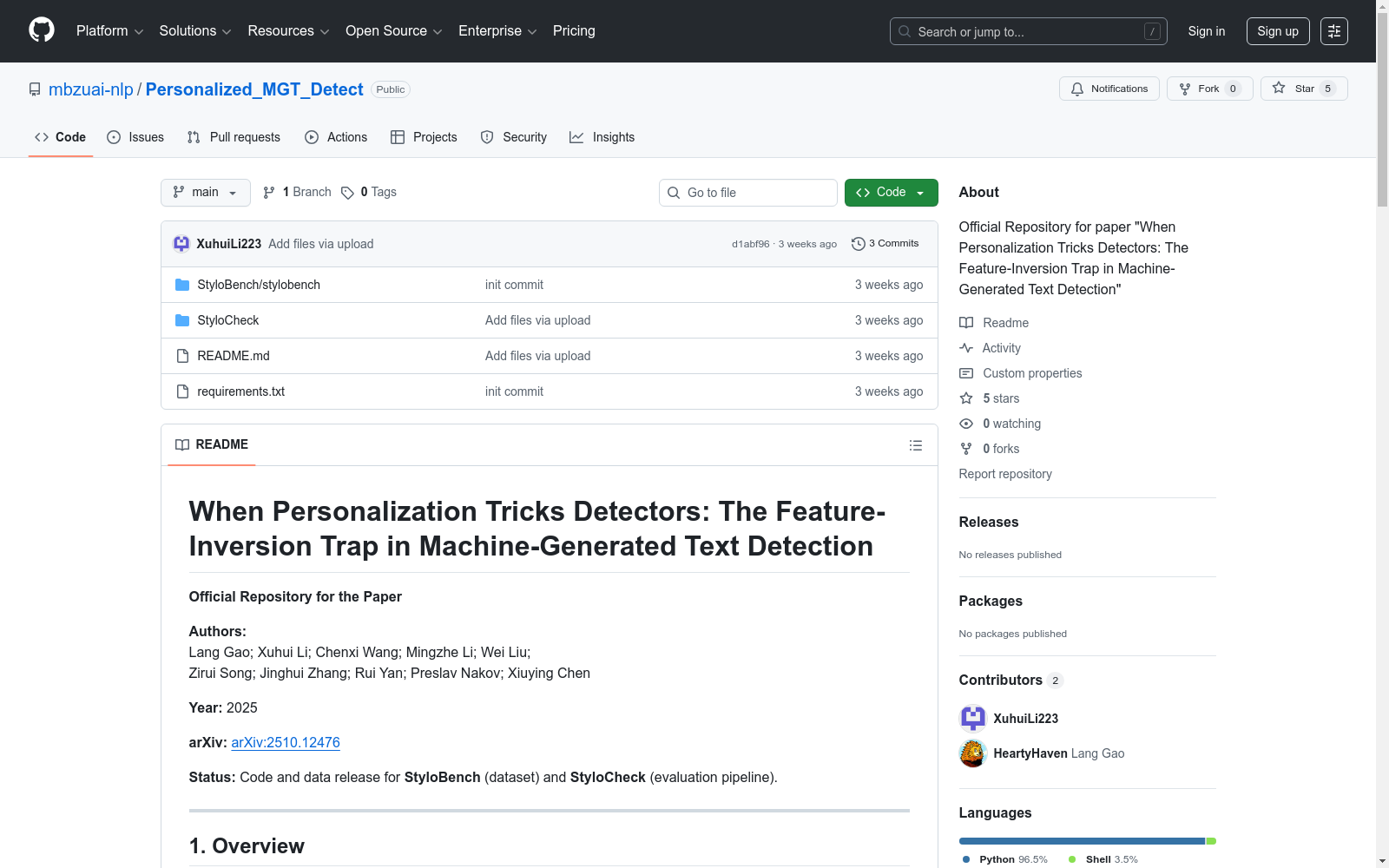Click the XuhuiLi223 contributor avatar
This screenshot has height=868, width=1389.
coord(973,719)
